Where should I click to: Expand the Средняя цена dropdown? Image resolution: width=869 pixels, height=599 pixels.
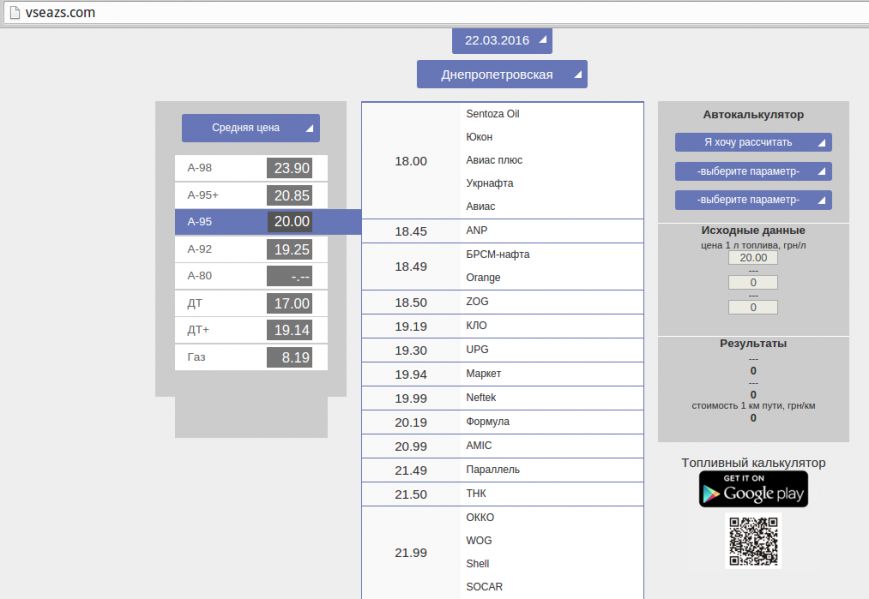[x=251, y=128]
